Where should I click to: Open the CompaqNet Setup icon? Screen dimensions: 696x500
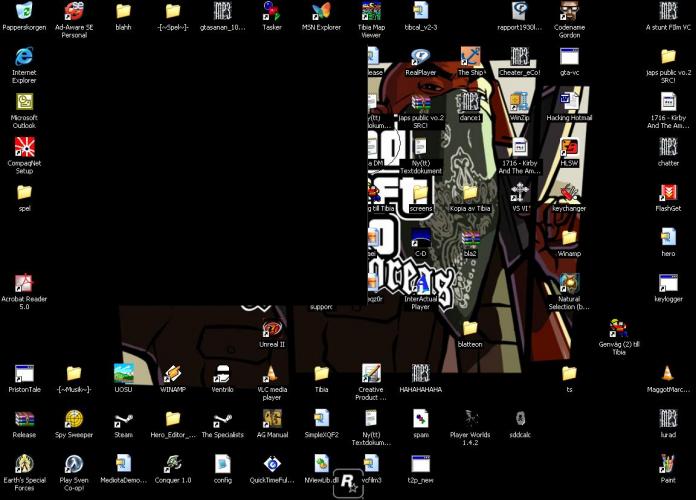(x=24, y=148)
